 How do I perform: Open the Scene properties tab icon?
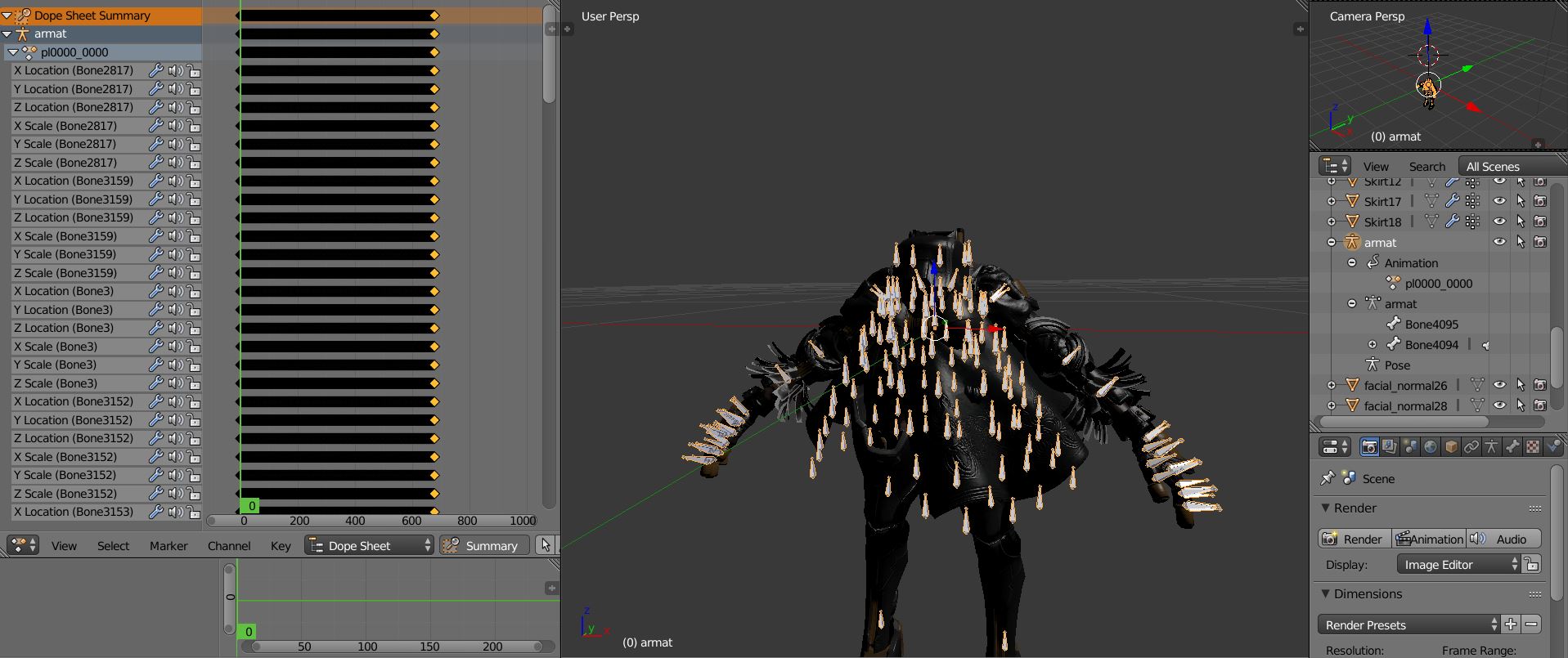coord(1409,446)
